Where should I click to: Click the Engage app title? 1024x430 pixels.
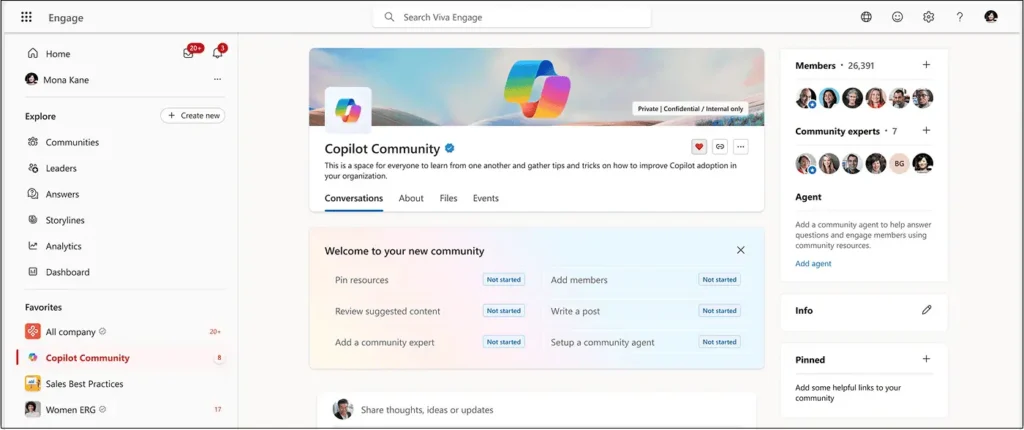tap(65, 18)
